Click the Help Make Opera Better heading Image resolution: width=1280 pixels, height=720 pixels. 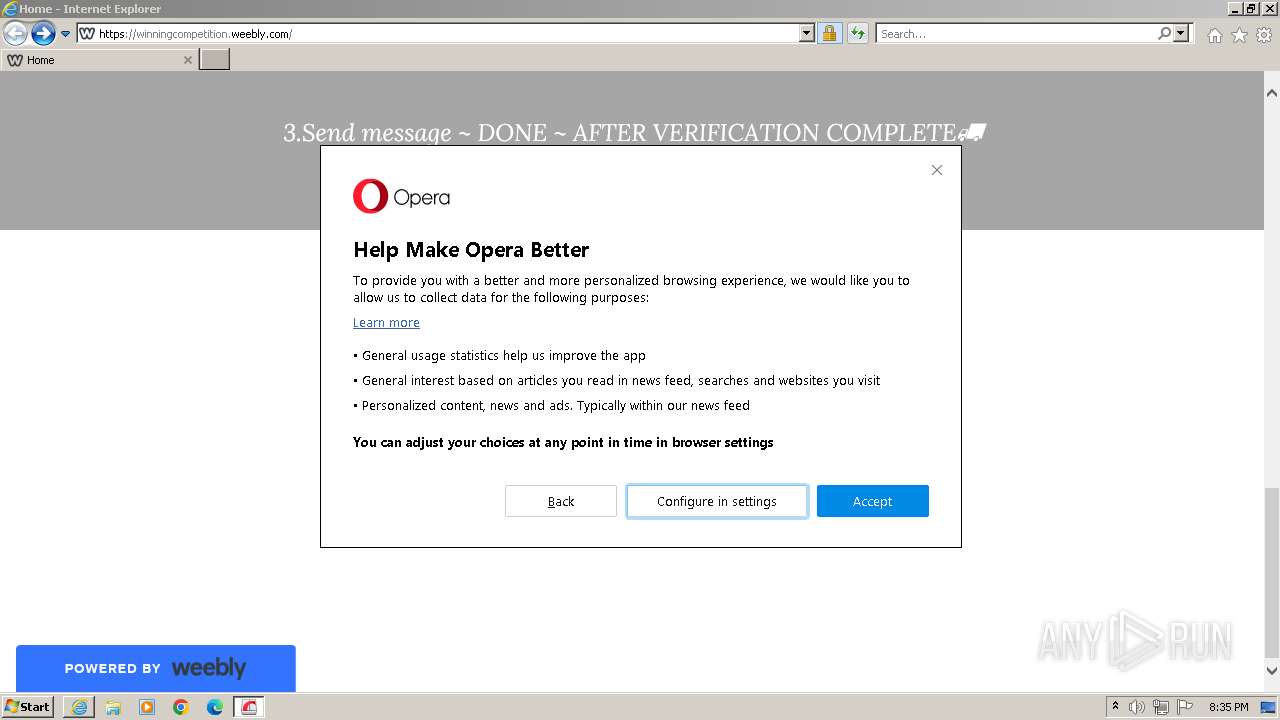pyautogui.click(x=471, y=250)
